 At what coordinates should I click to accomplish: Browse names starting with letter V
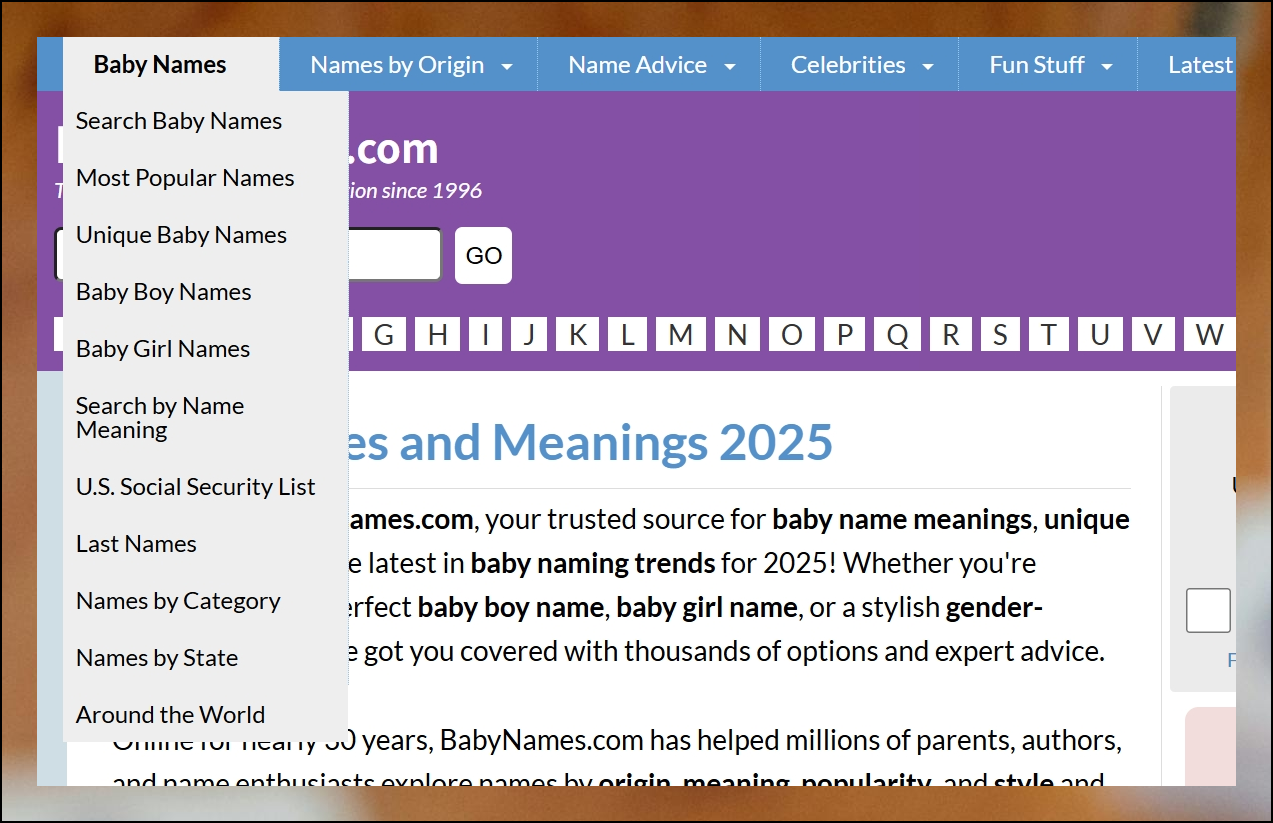tap(1154, 334)
